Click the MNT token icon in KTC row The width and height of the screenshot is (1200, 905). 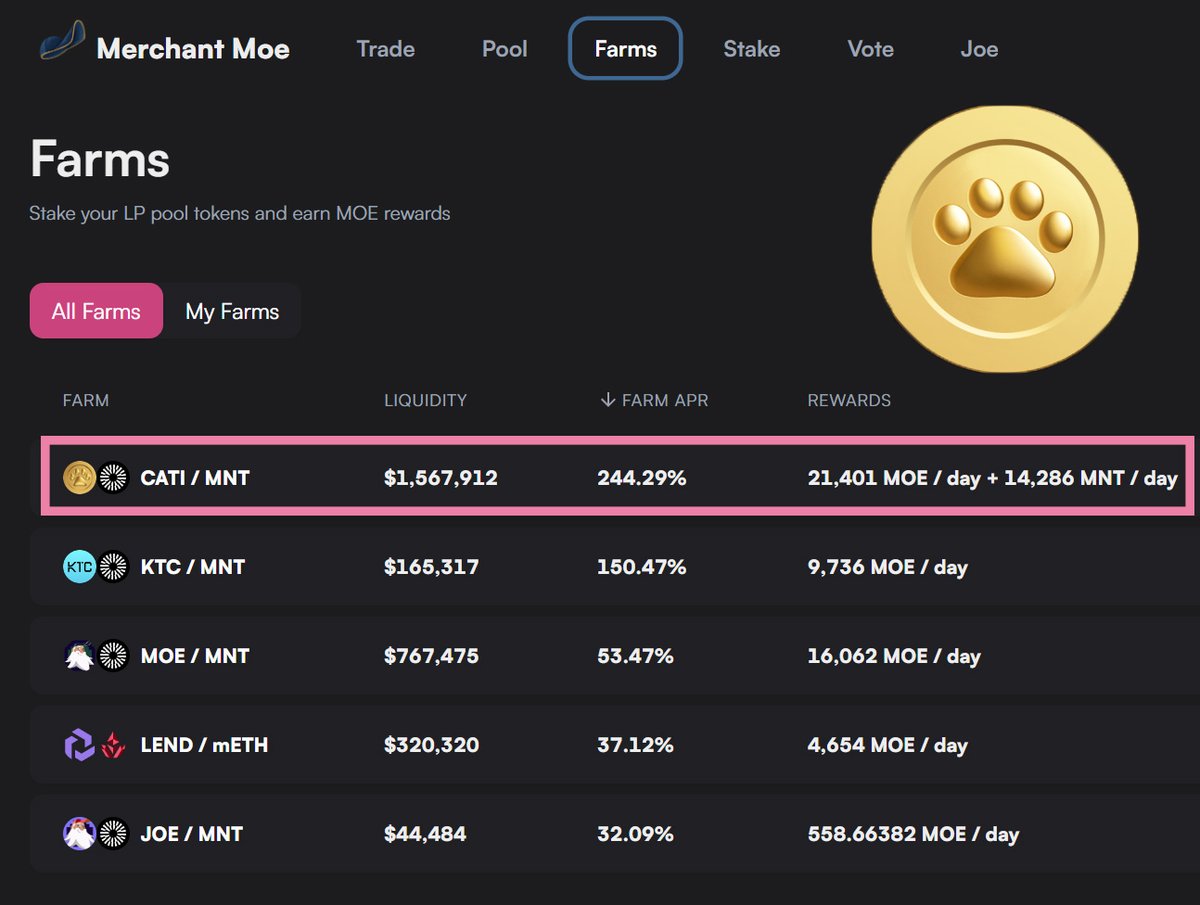pyautogui.click(x=113, y=567)
